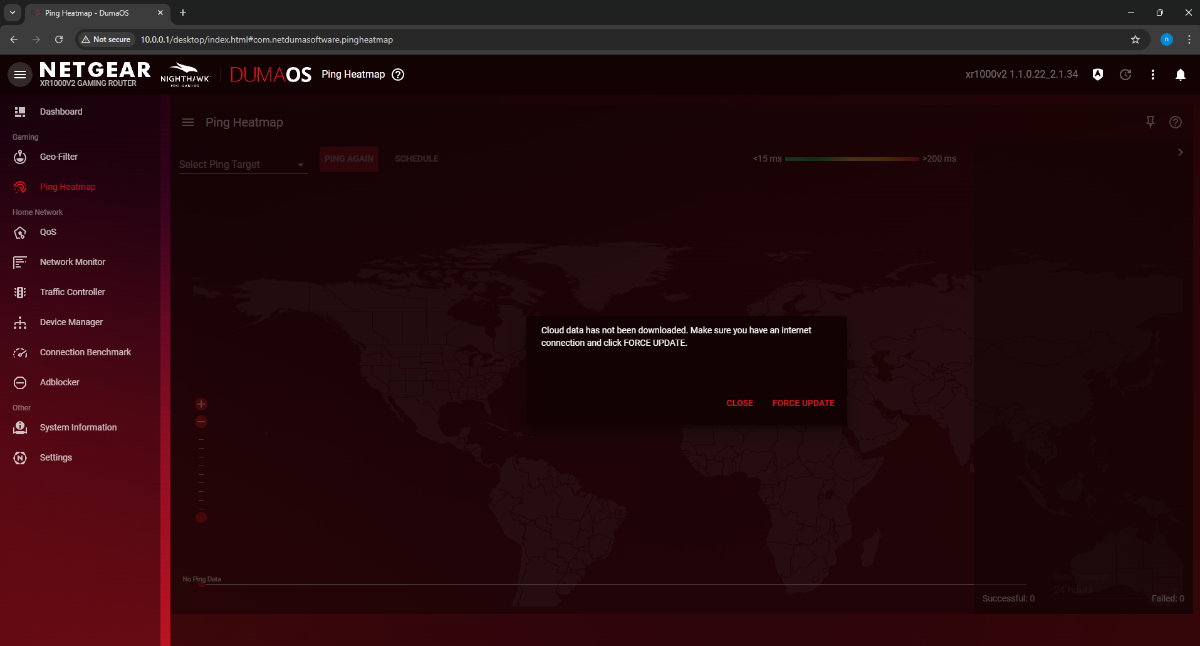Screen dimensions: 1200x646
Task: Click the Ping Heatmap panel menu icon
Action: click(187, 122)
